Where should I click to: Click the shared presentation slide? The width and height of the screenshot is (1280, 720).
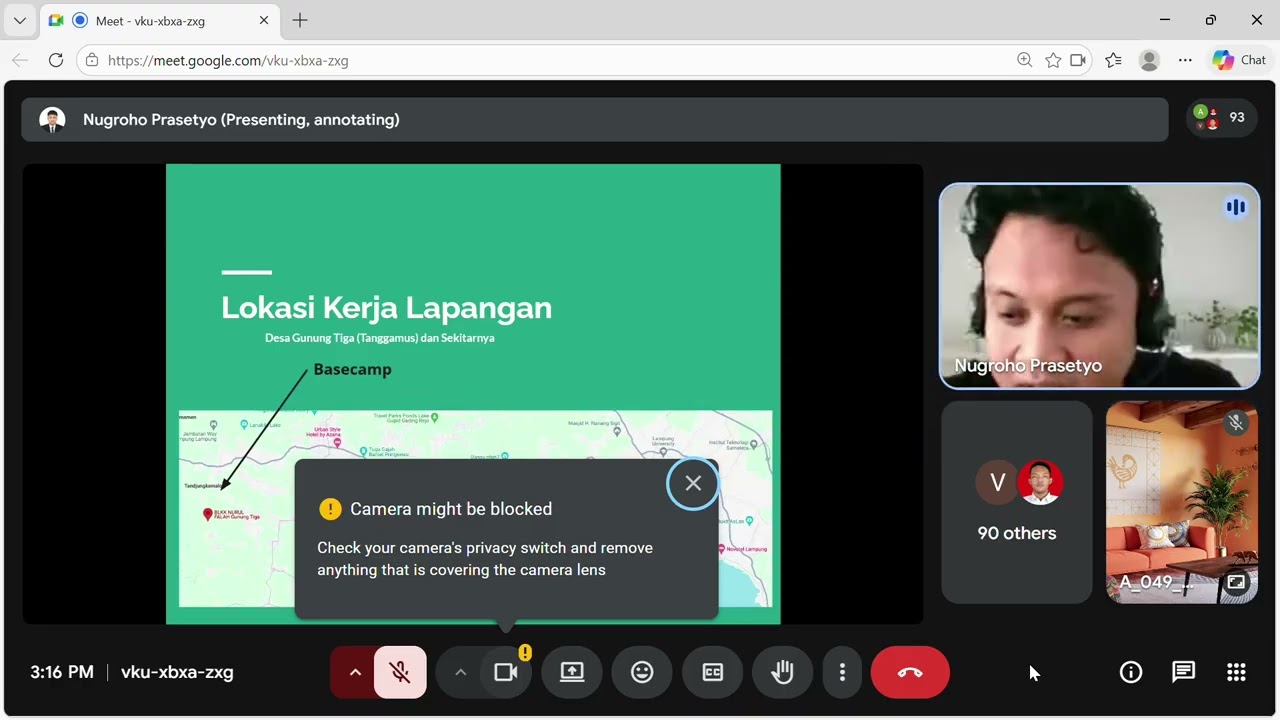click(x=473, y=394)
